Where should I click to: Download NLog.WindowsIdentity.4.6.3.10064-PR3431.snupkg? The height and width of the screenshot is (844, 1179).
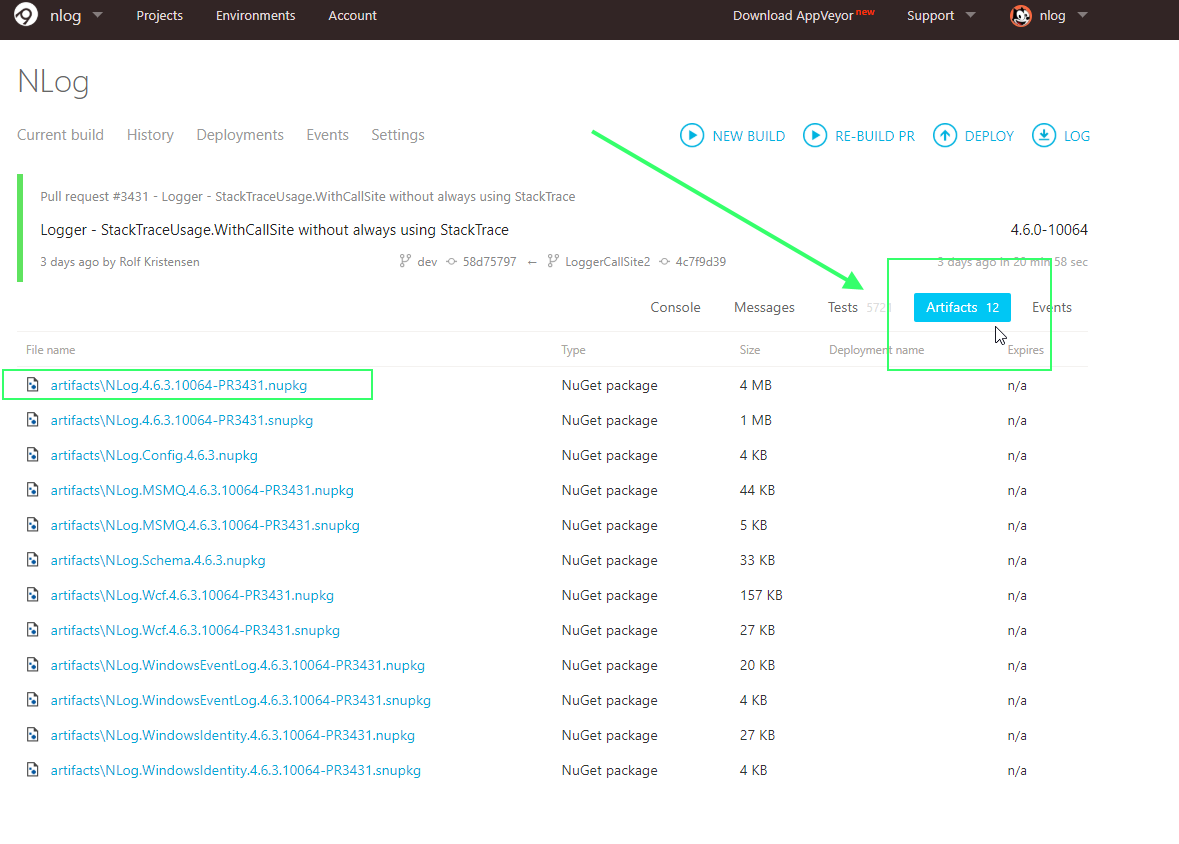(x=236, y=770)
